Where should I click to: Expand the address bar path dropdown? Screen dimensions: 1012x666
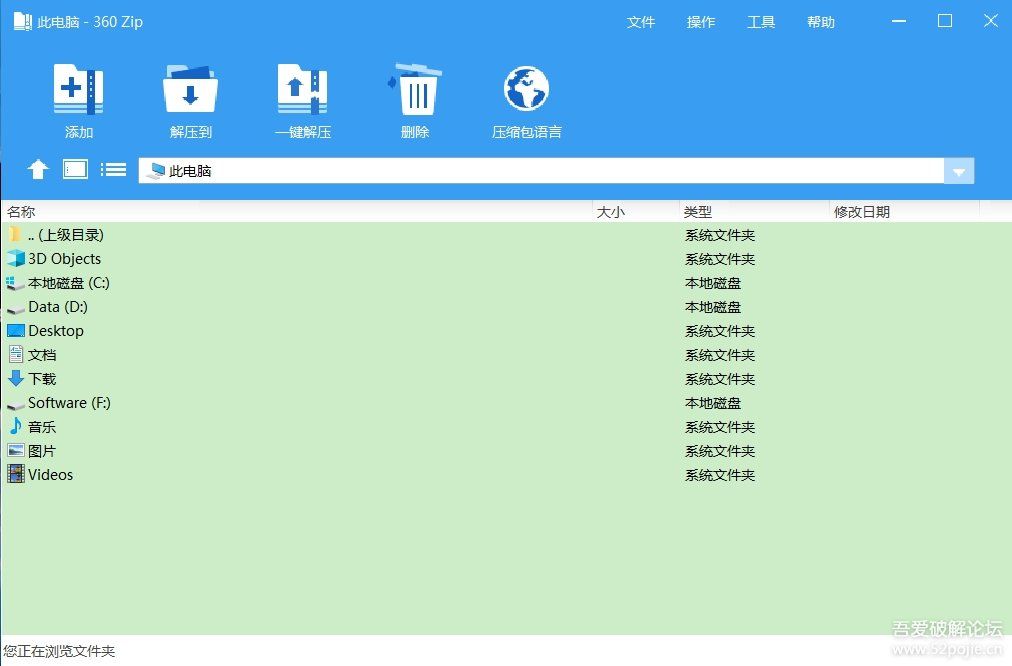(959, 171)
